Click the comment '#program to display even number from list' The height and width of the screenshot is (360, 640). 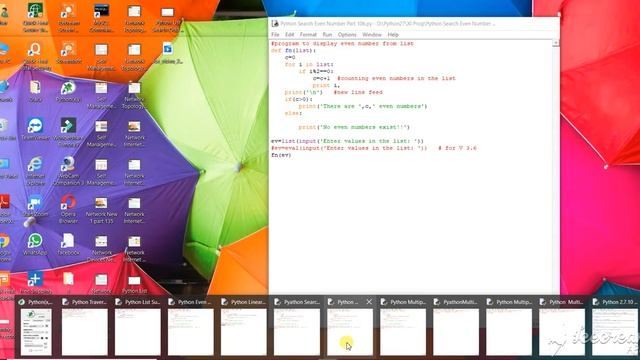click(342, 43)
